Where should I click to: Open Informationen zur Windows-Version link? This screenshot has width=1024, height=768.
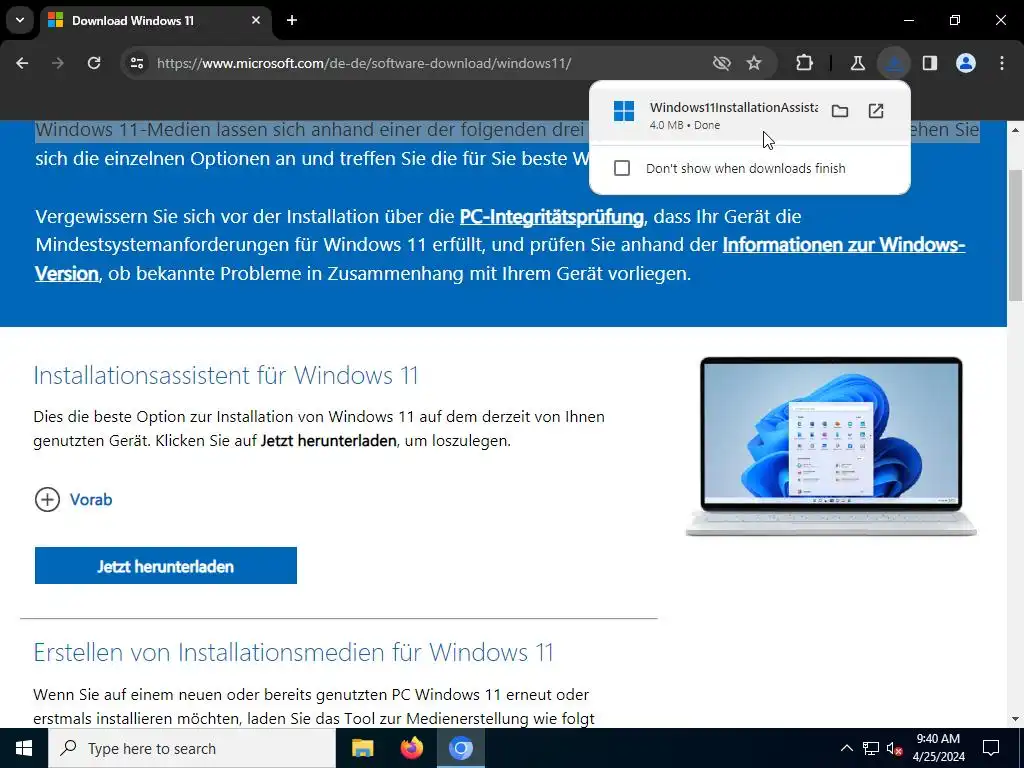click(x=500, y=259)
